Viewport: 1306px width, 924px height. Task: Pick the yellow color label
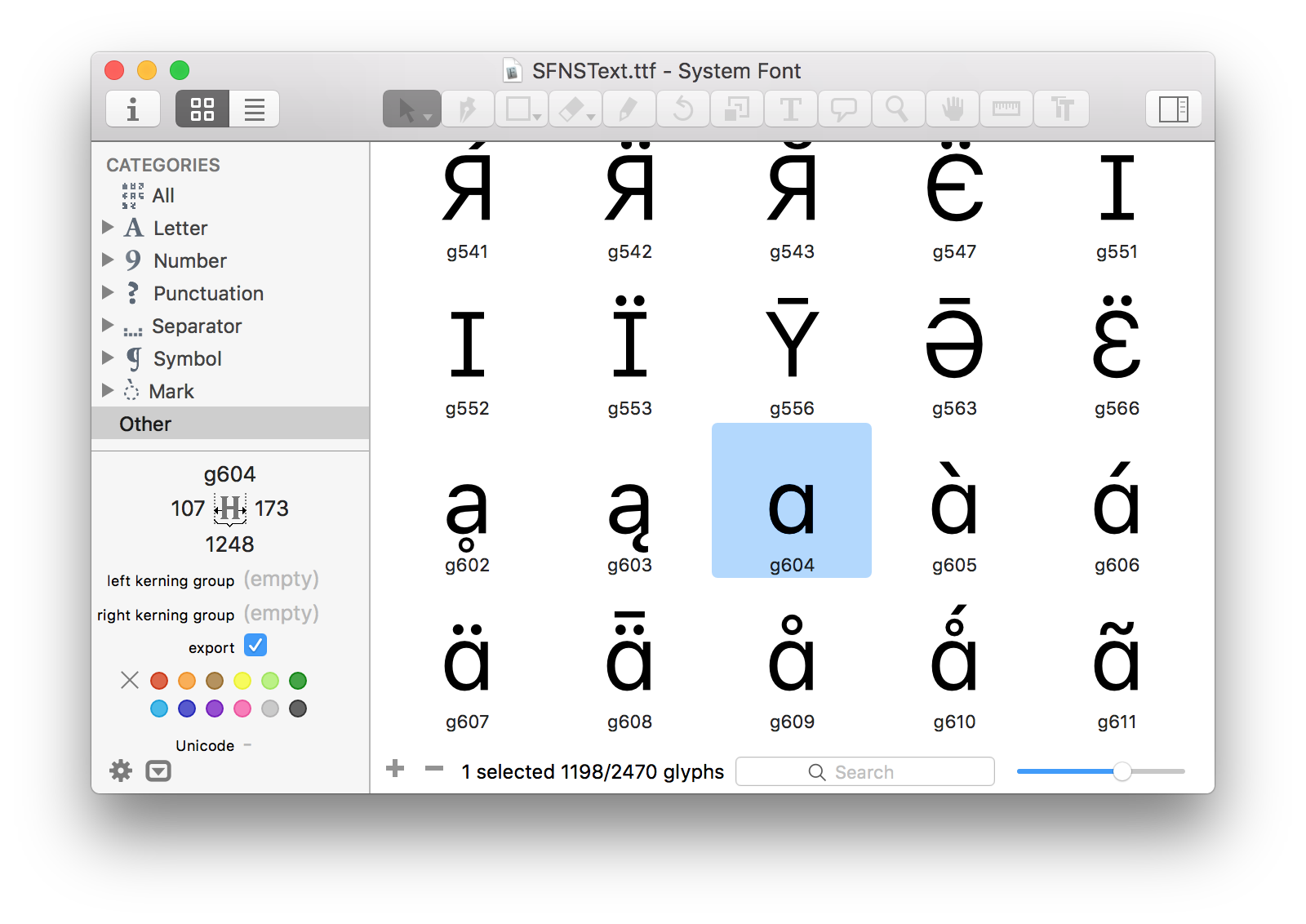point(242,681)
